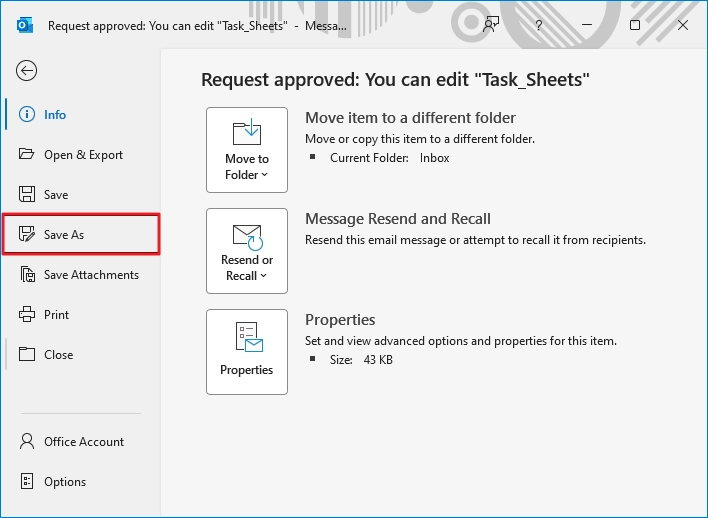Open Outlook Options

pyautogui.click(x=81, y=481)
